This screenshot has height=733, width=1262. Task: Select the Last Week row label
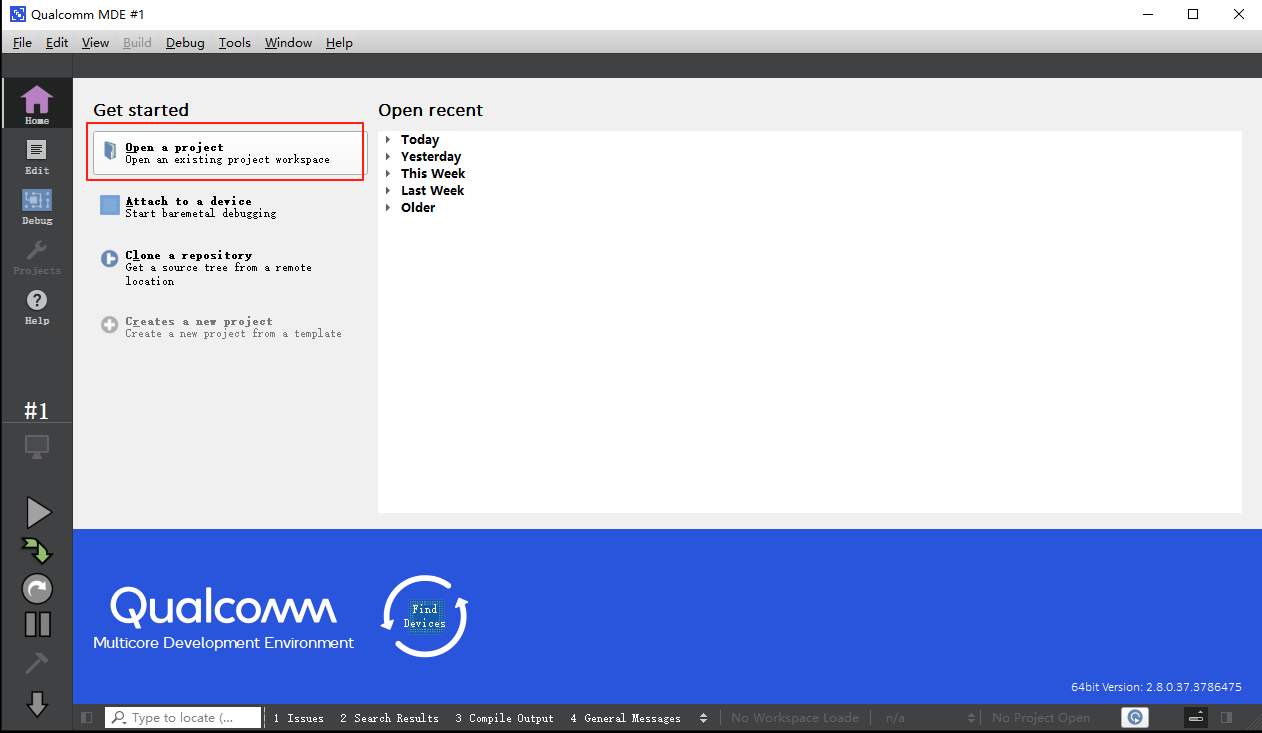coord(433,191)
